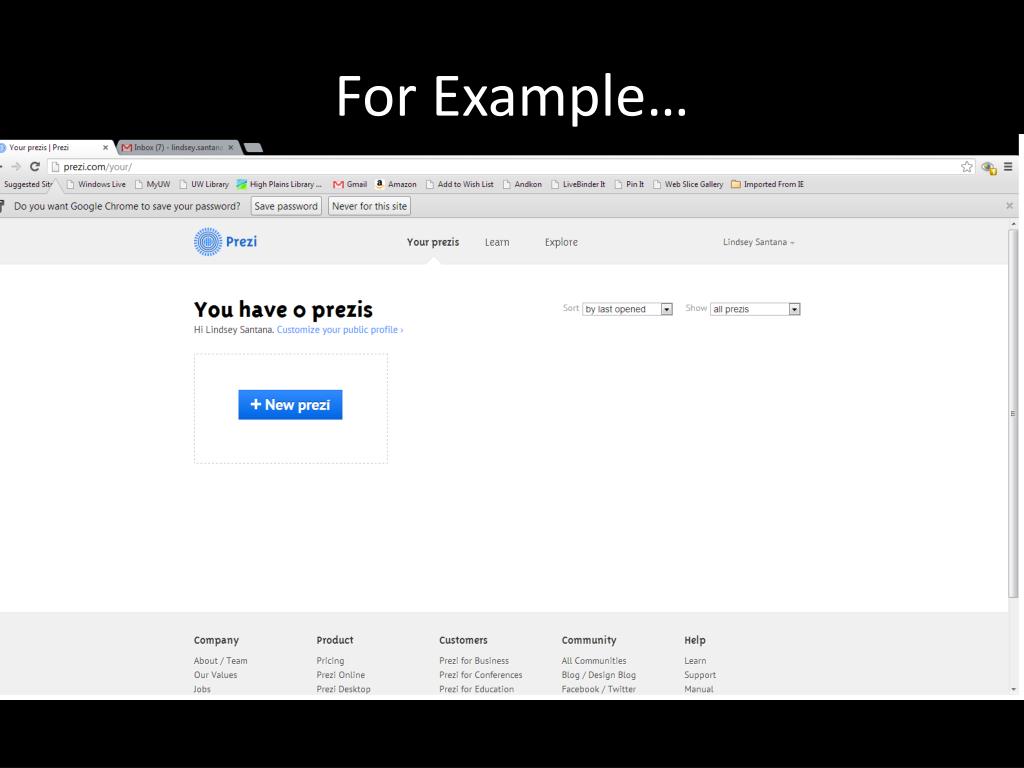Open the Windows Live bookmark
Viewport: 1024px width, 768px height.
[96, 184]
